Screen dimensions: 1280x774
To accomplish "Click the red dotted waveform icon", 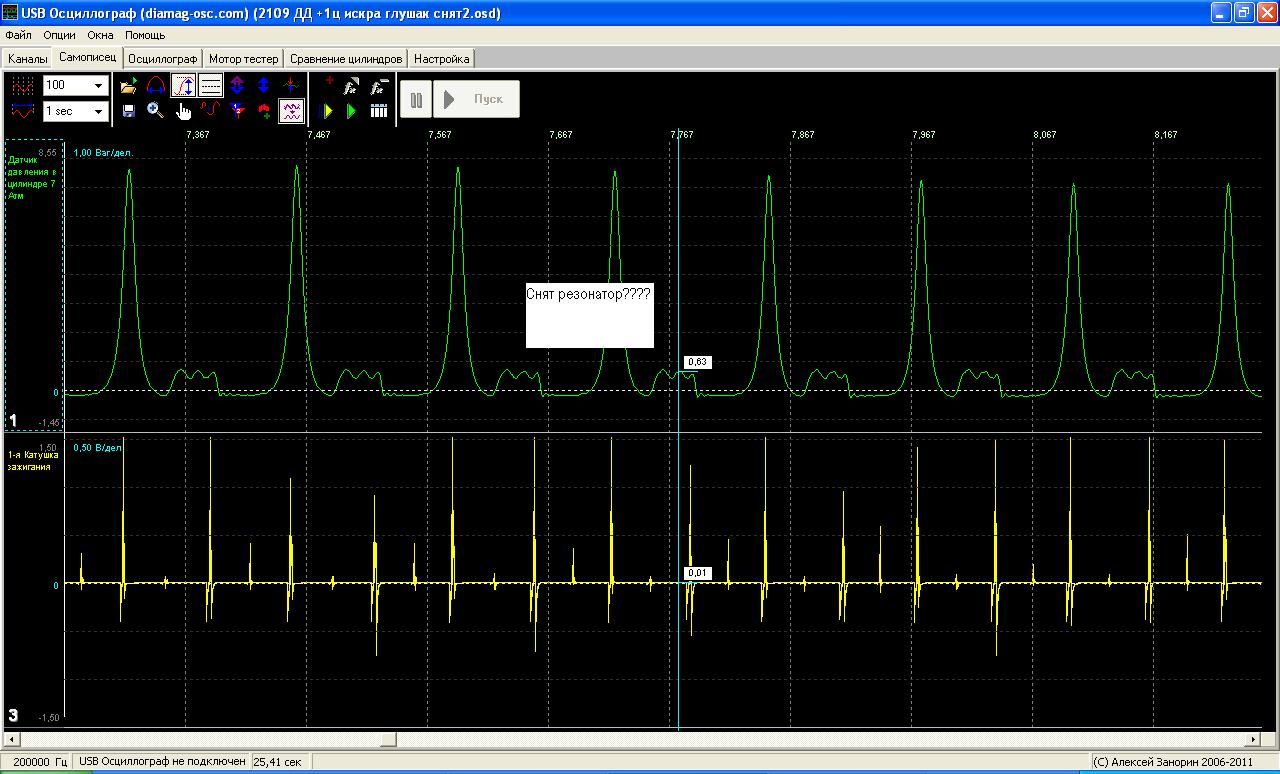I will pyautogui.click(x=22, y=86).
